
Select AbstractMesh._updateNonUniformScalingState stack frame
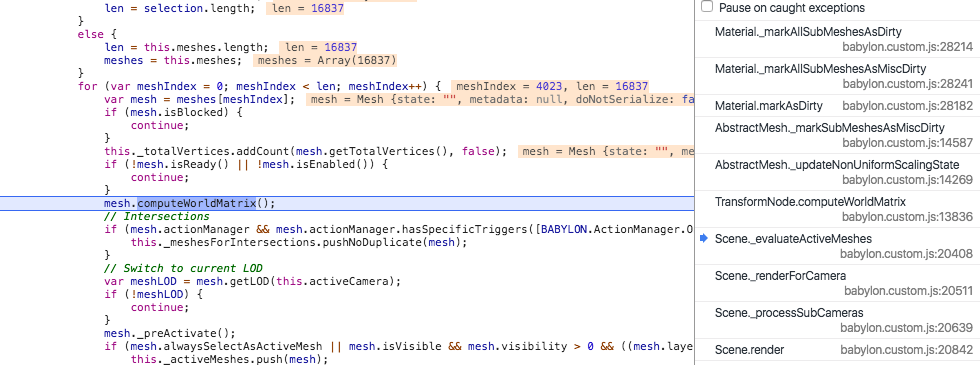(x=838, y=172)
